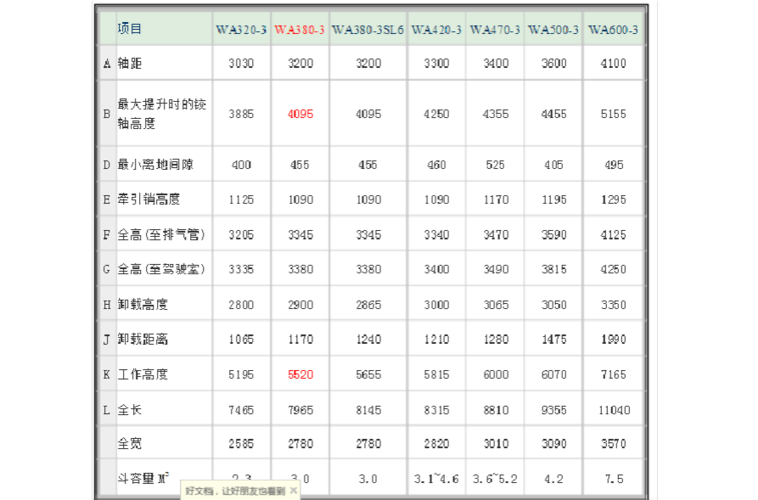Select the WA420-3 column header

436,30
